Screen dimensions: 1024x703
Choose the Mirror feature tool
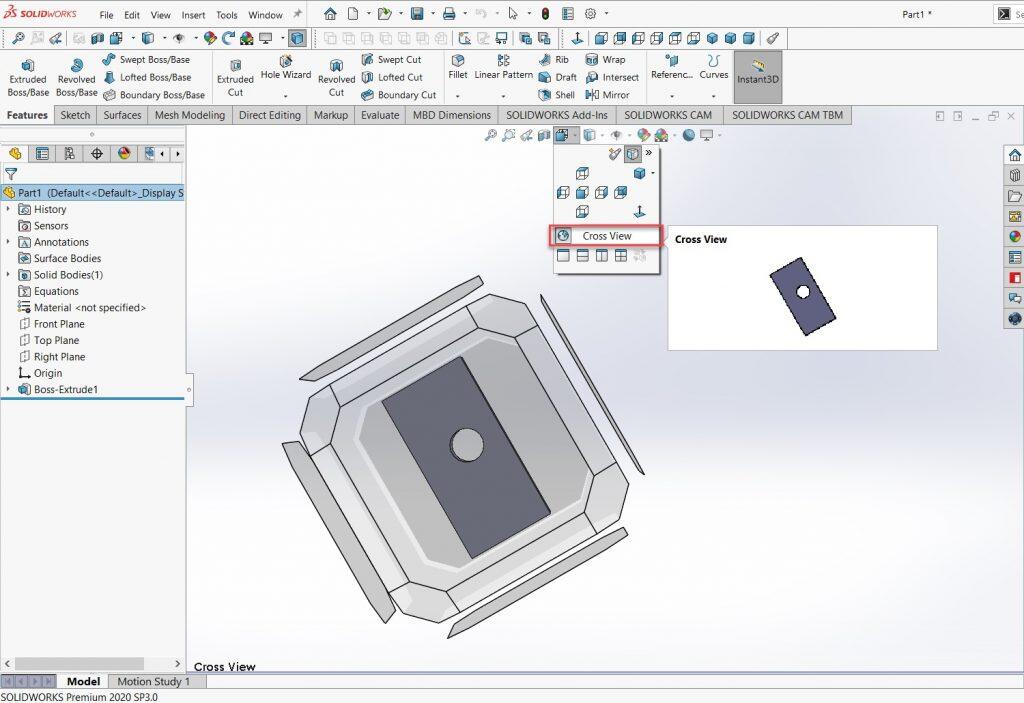(607, 95)
